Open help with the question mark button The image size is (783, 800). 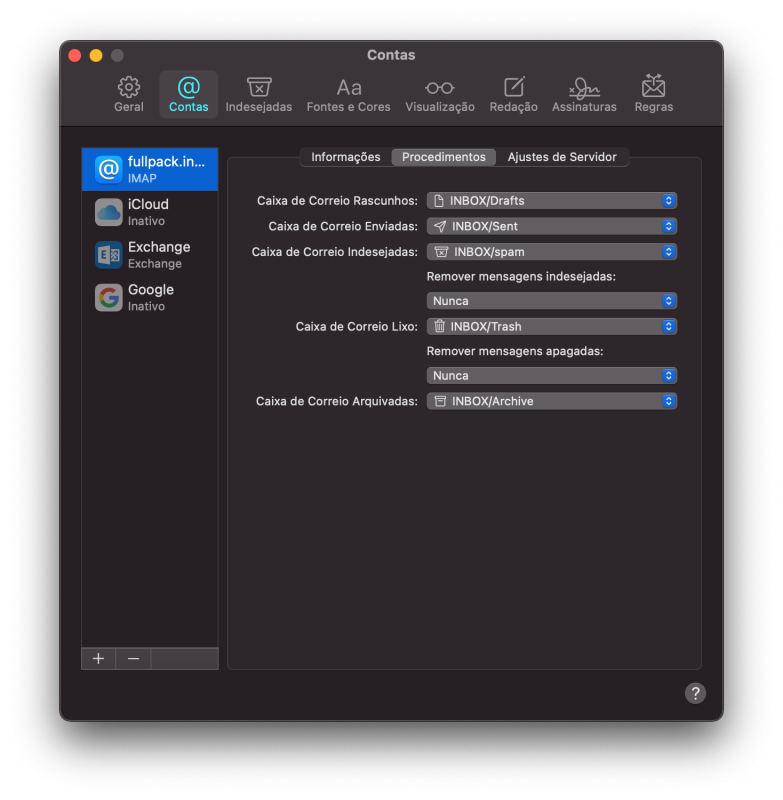[x=695, y=693]
